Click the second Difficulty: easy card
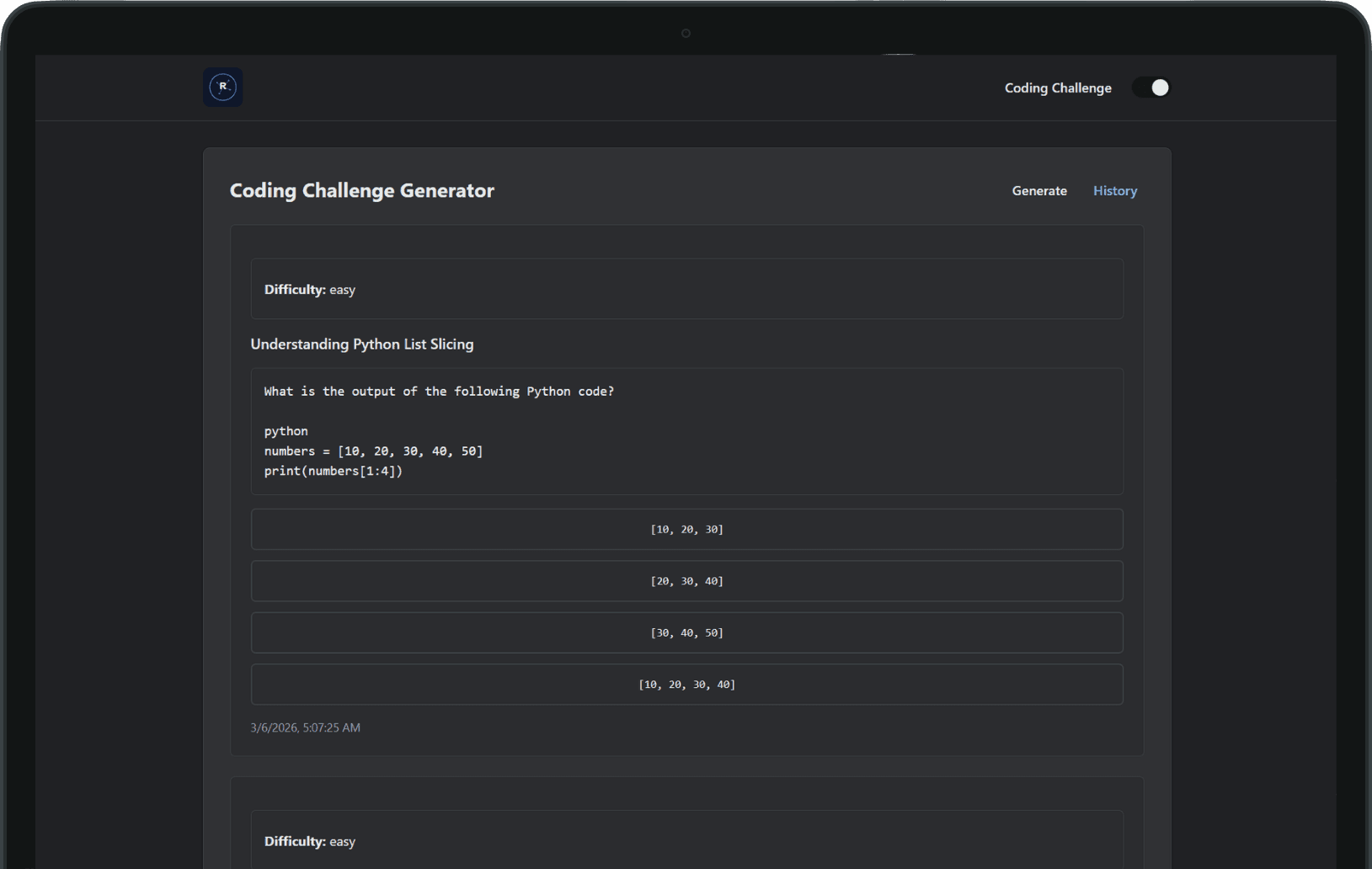 point(686,840)
